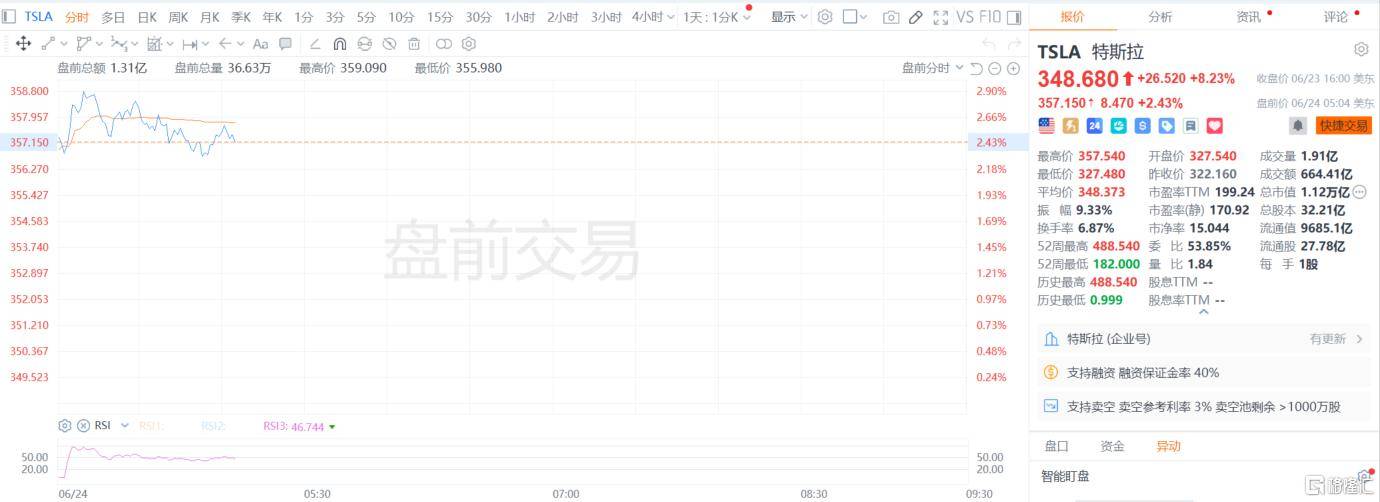
Task: Open indicator settings gear beside RSI
Action: [65, 425]
